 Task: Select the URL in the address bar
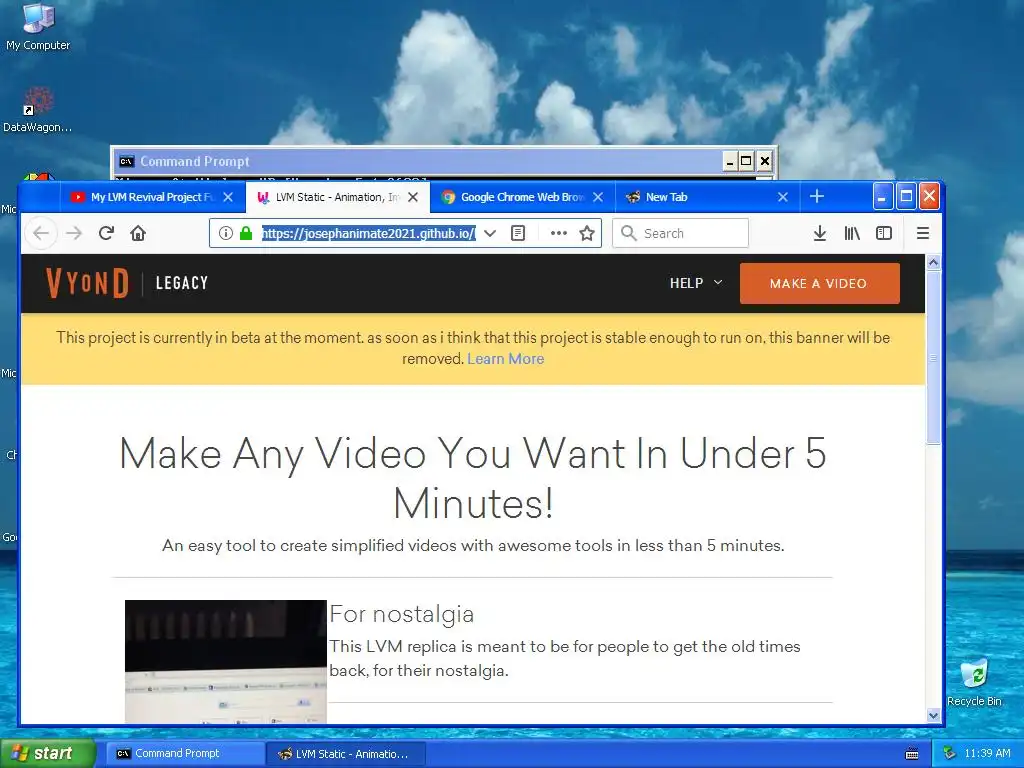(x=368, y=233)
